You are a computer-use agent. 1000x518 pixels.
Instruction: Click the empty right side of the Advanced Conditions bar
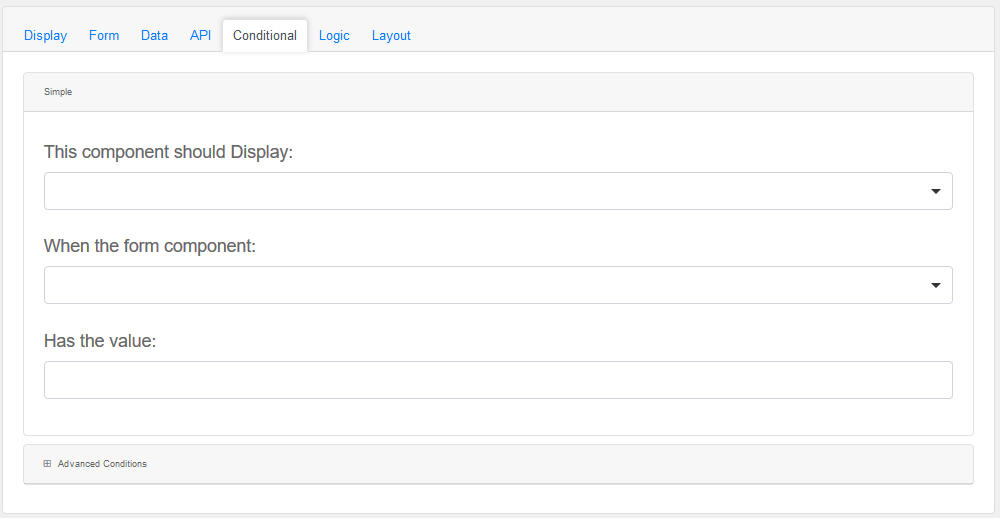(700, 464)
